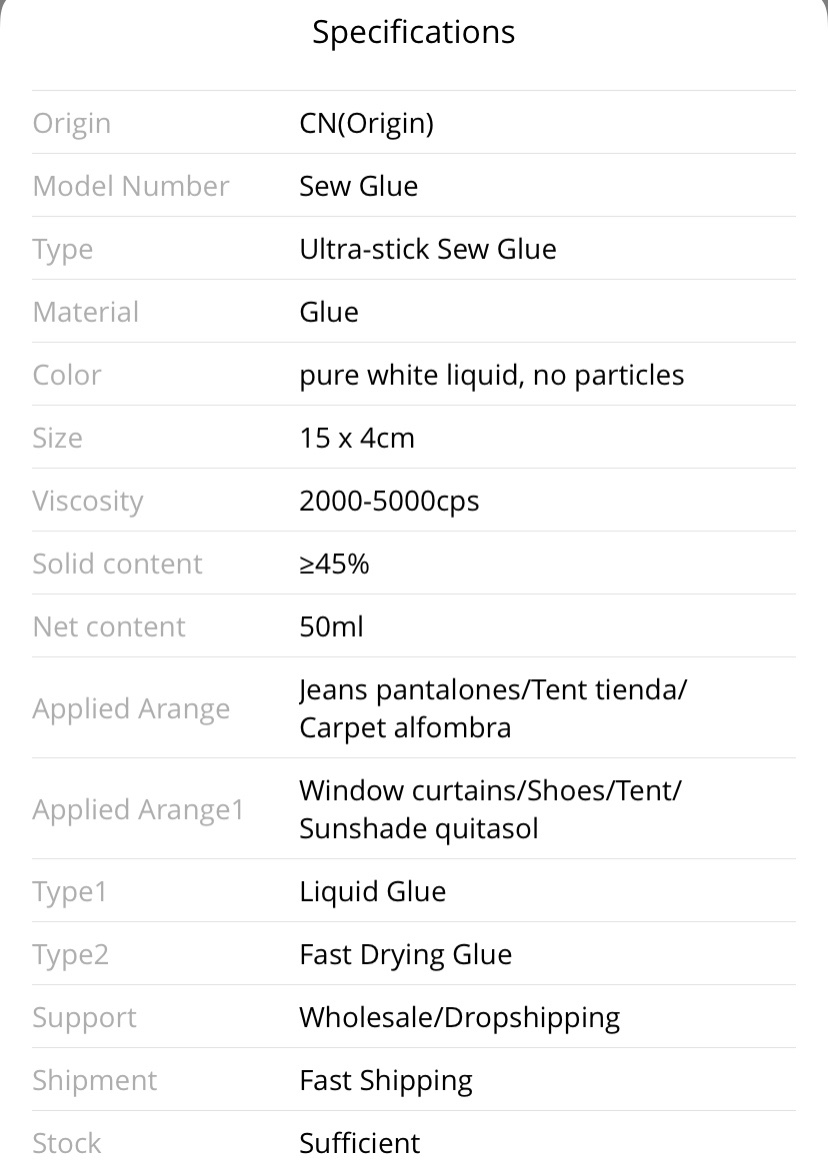The width and height of the screenshot is (828, 1169).
Task: Tap the Fast Shipping value
Action: [x=386, y=1081]
